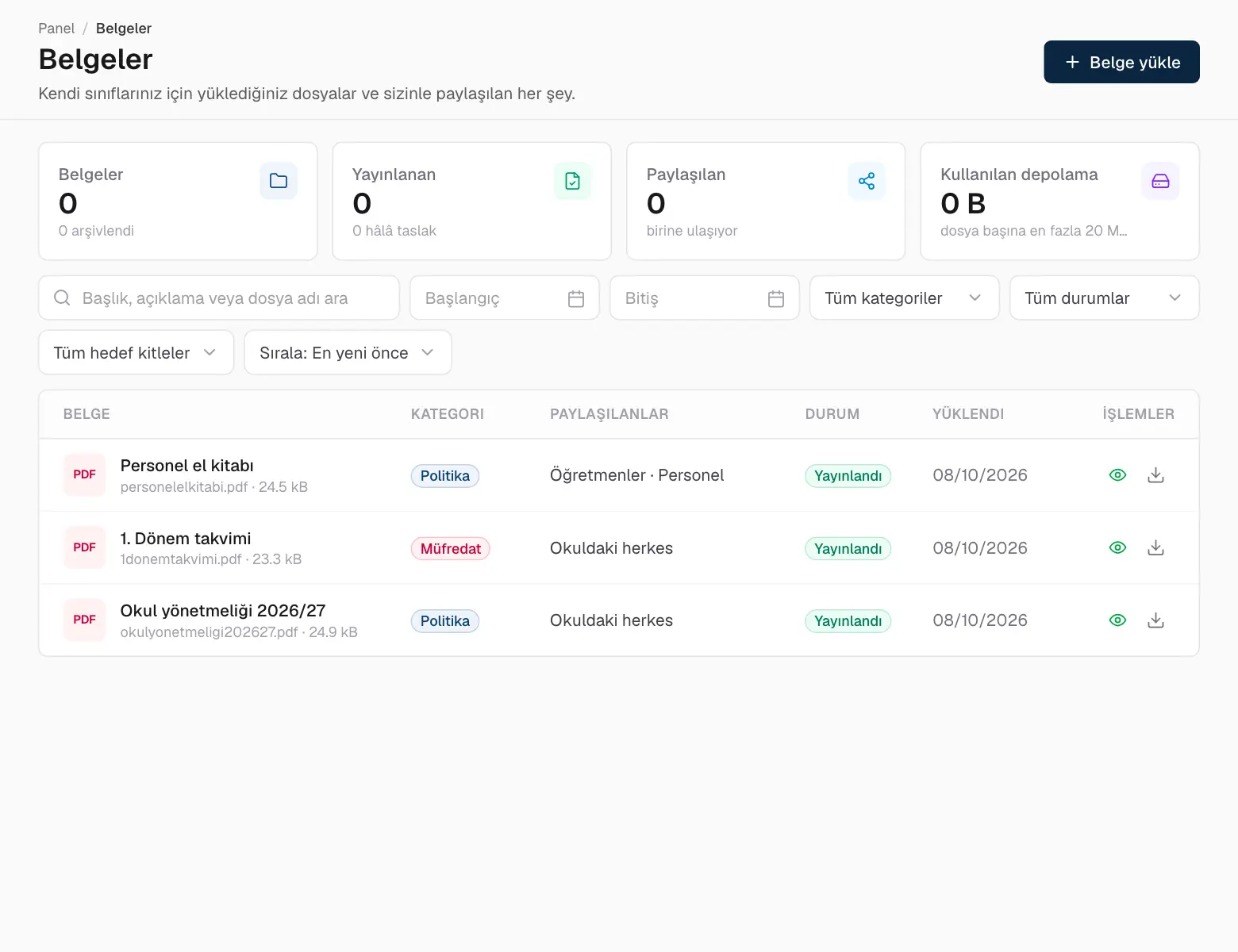
Task: Click the Müfredat category tag
Action: click(451, 549)
